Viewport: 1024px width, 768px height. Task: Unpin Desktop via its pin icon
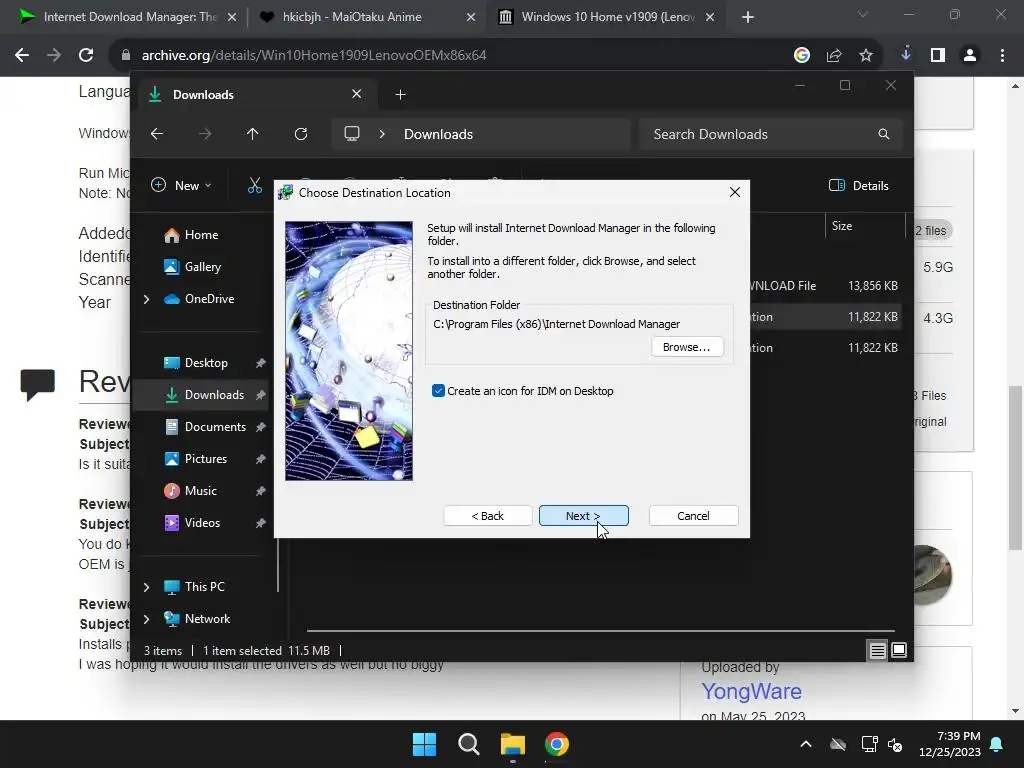click(261, 363)
